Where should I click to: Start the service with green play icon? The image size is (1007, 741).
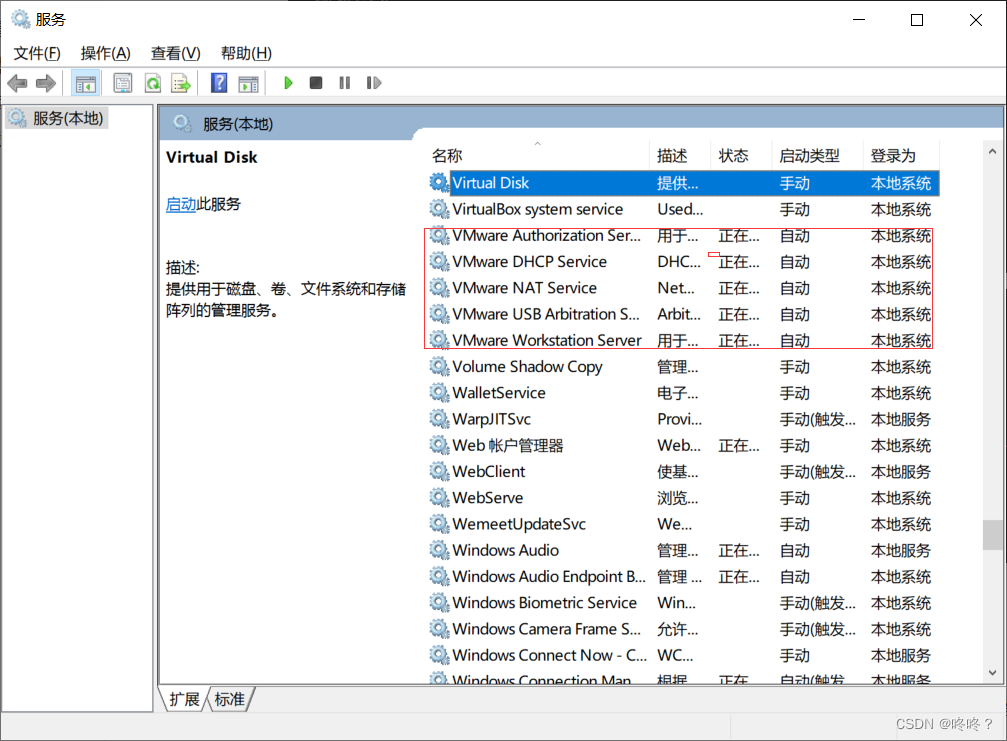(x=288, y=83)
